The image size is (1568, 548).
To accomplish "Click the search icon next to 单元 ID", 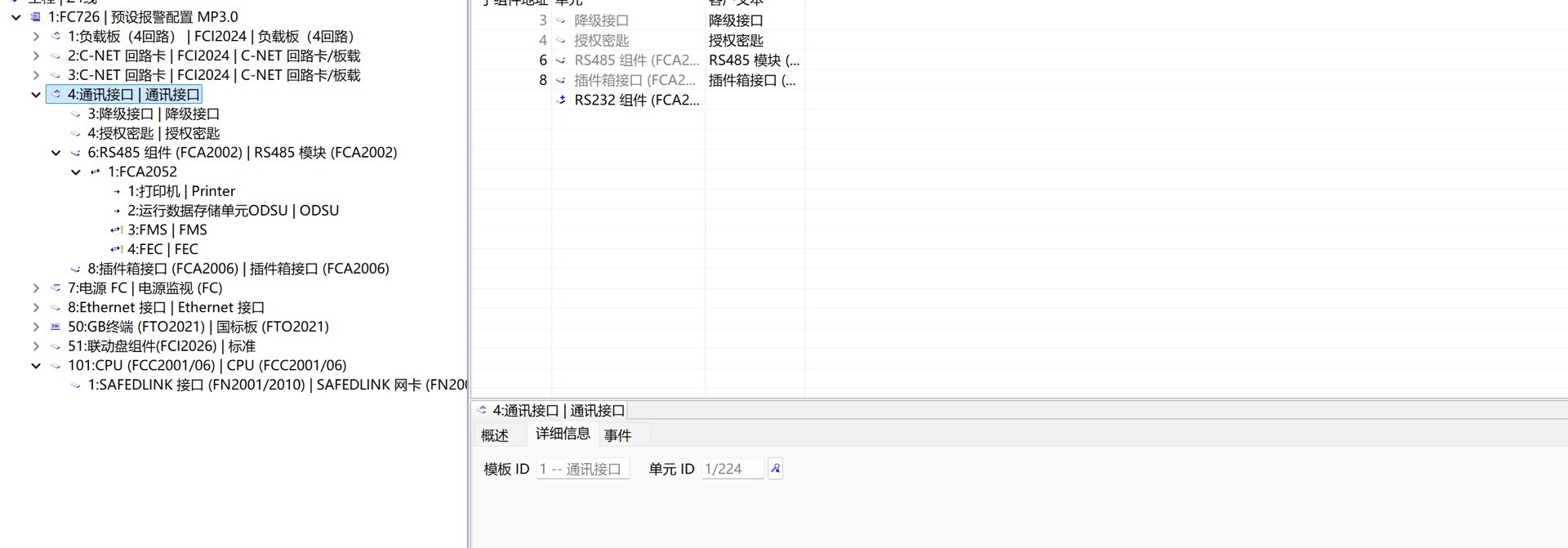I will (x=775, y=469).
